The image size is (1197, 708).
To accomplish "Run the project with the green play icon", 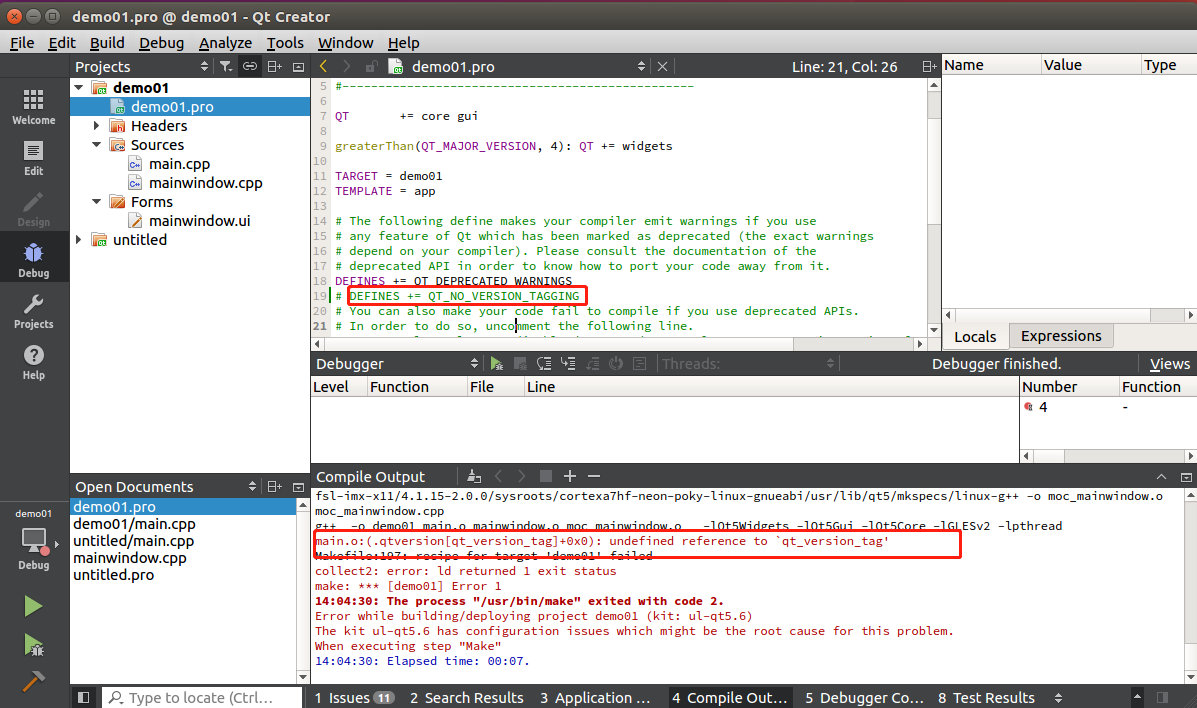I will coord(33,605).
